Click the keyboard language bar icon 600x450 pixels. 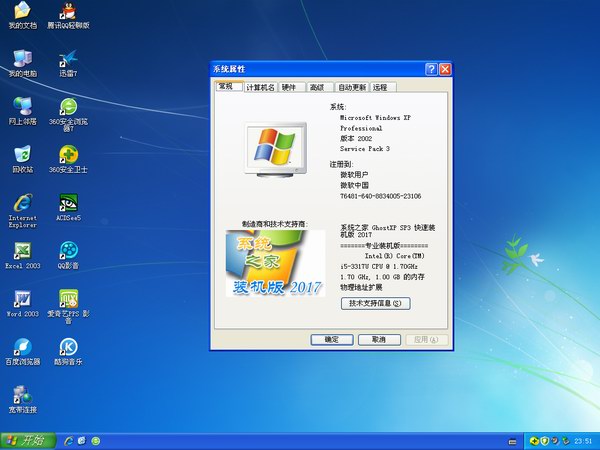(513, 442)
